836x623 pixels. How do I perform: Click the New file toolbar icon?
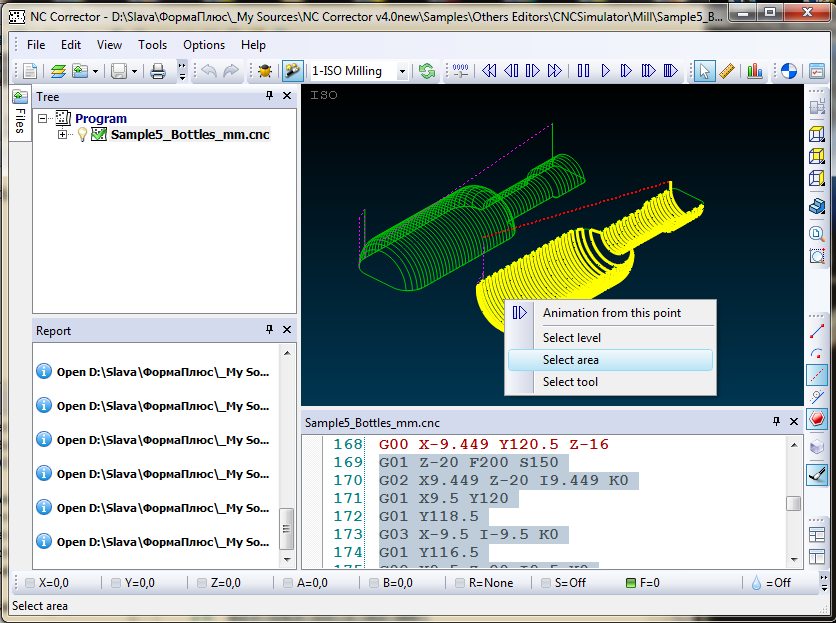click(31, 71)
